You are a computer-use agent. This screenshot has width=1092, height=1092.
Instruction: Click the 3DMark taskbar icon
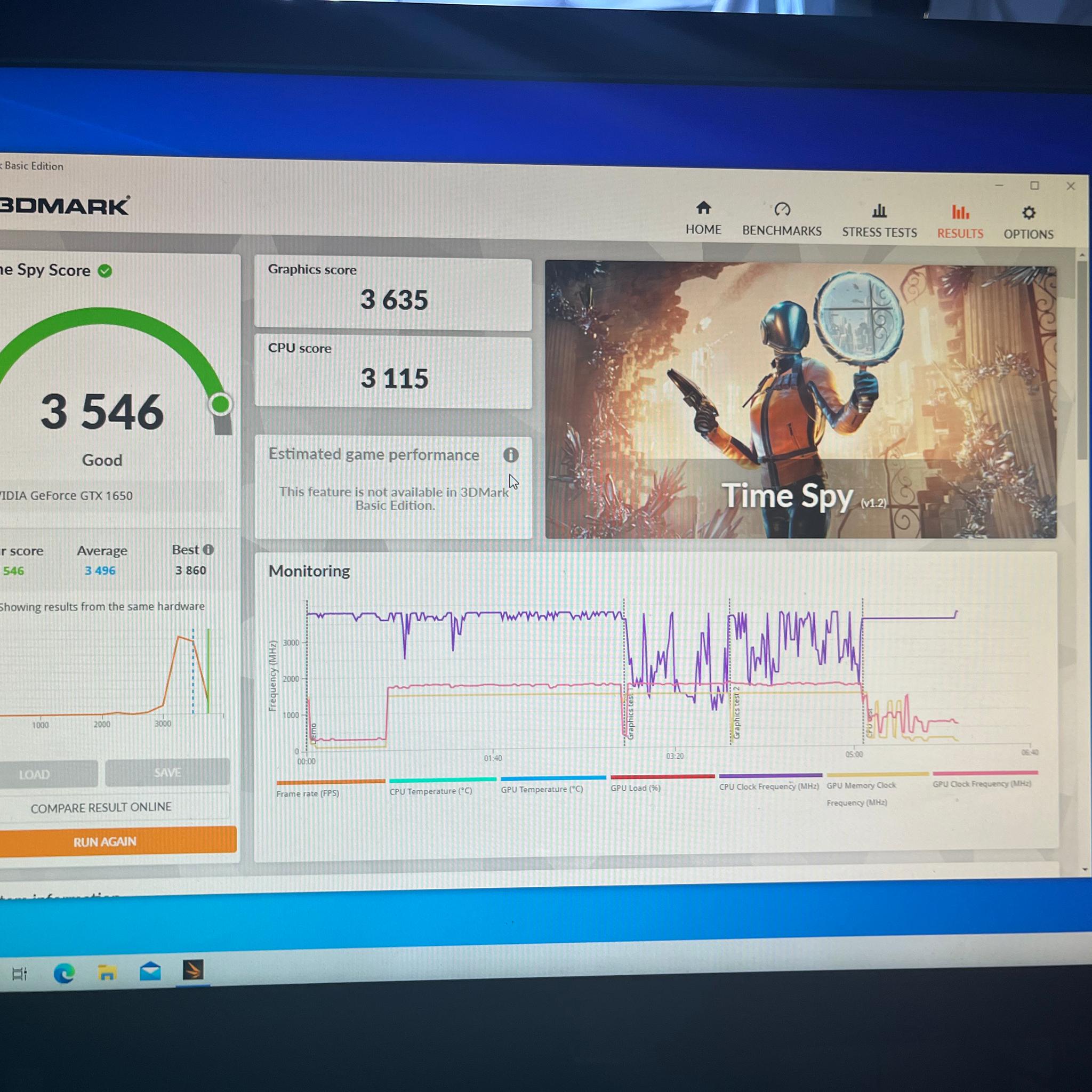click(x=192, y=970)
